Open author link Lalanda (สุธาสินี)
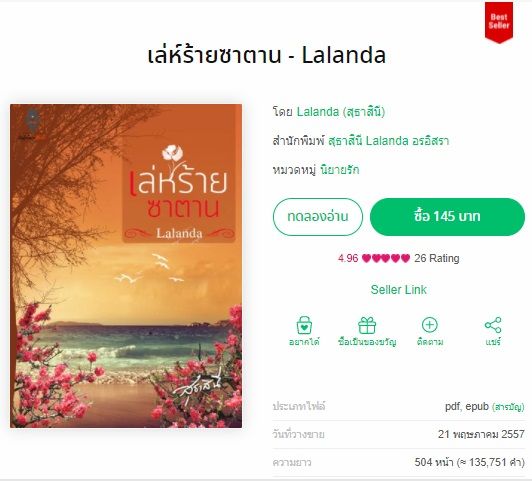532x481 pixels. pos(341,112)
